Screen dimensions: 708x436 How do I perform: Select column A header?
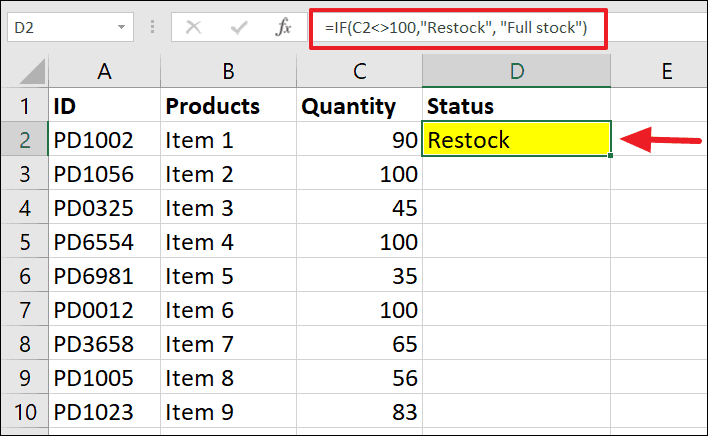[x=103, y=71]
